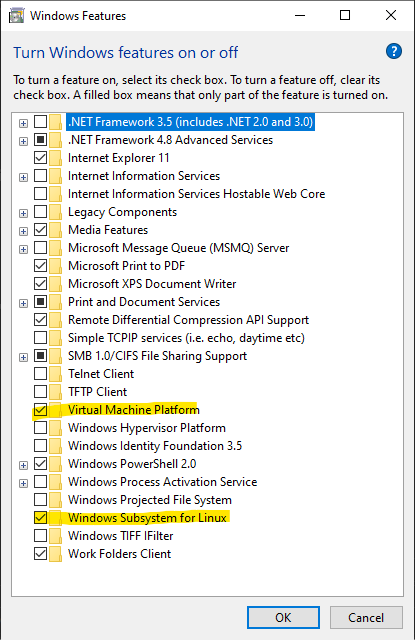Click folder icon beside Internet Information Services Hostable Web Core

pyautogui.click(x=55, y=194)
